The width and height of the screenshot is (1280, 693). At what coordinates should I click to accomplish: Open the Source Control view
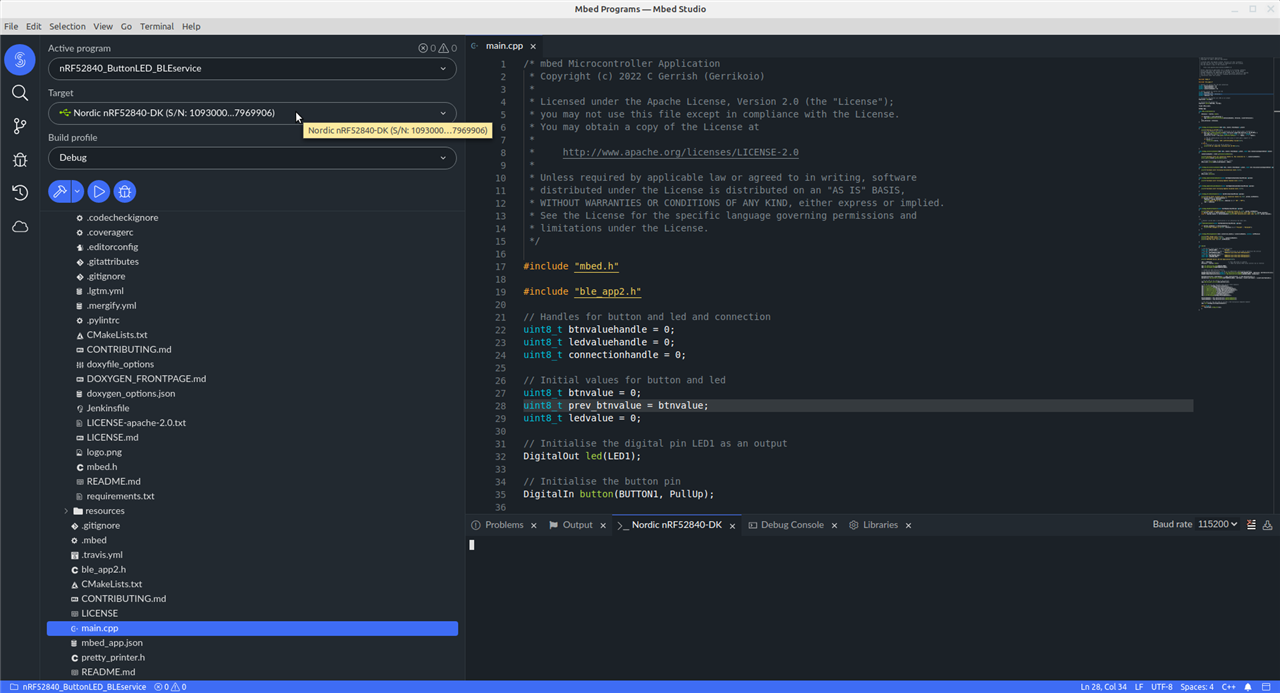(20, 126)
